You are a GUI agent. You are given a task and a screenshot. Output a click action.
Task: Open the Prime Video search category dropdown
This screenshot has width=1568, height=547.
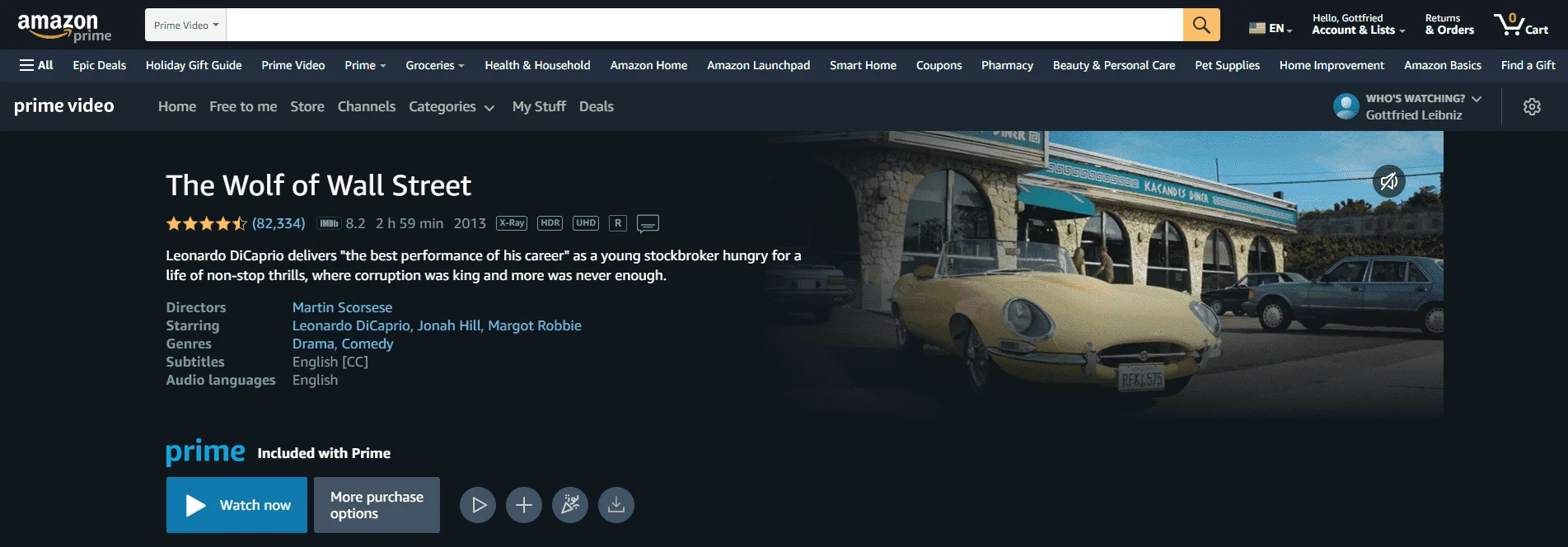[186, 25]
